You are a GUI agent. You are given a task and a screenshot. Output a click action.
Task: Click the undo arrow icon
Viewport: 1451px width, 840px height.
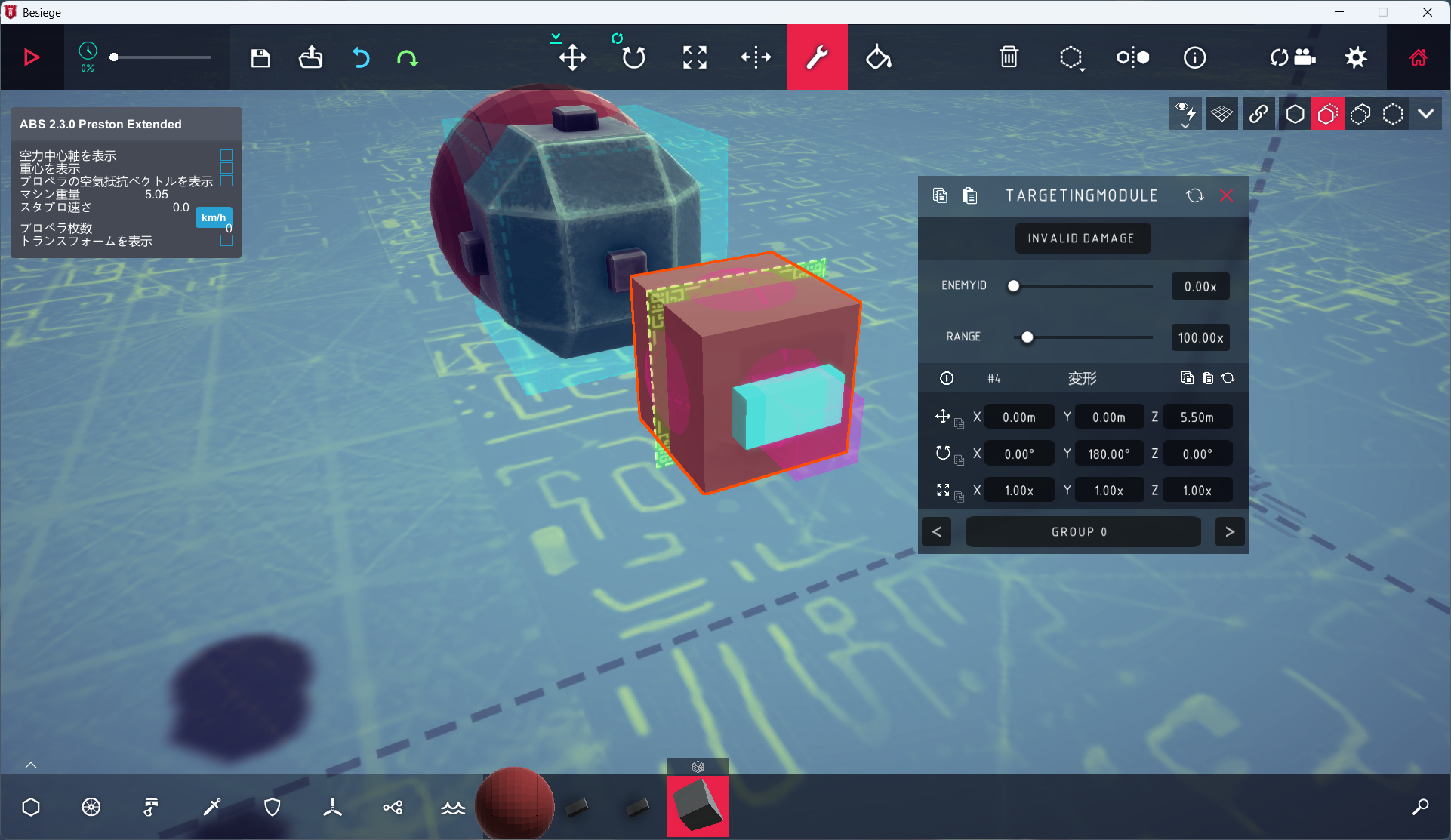[x=361, y=58]
